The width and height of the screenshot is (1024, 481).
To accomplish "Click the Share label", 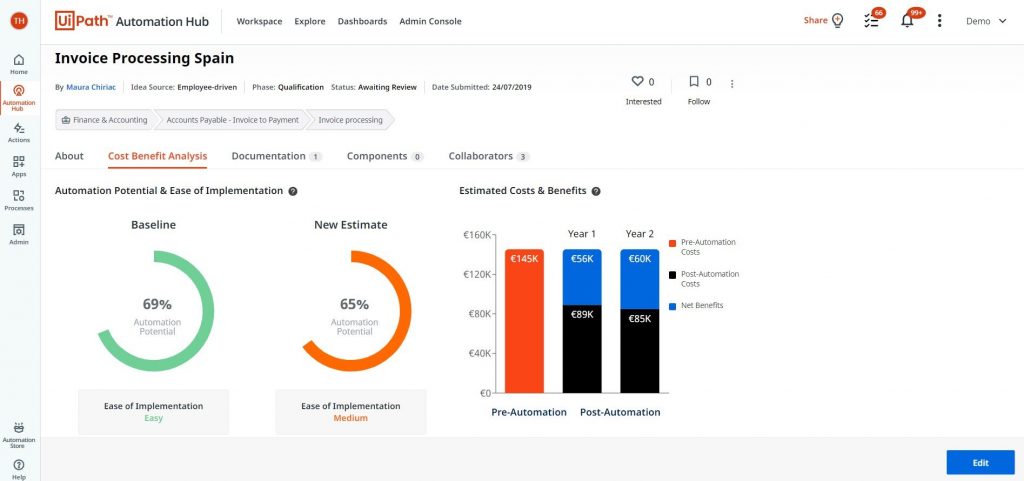I will [x=816, y=20].
